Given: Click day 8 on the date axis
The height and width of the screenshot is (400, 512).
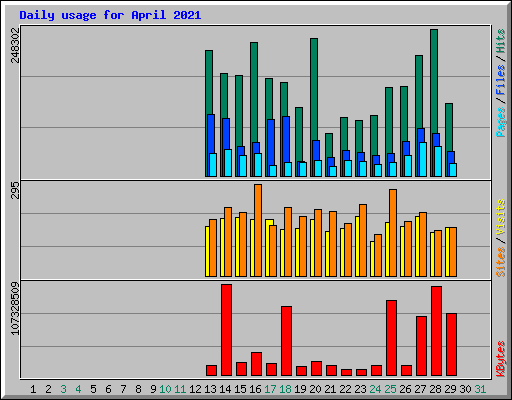Looking at the screenshot, I should (138, 389).
